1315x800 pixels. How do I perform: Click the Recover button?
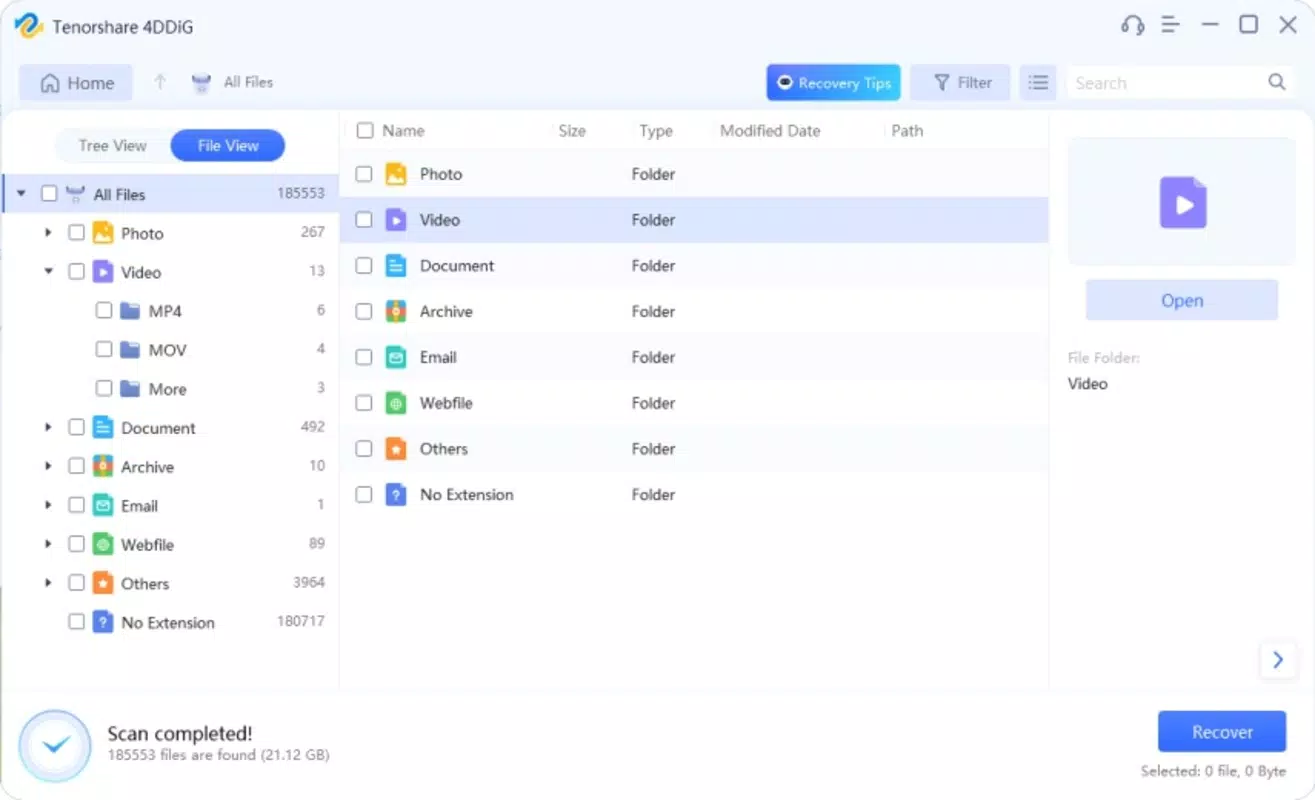1221,731
